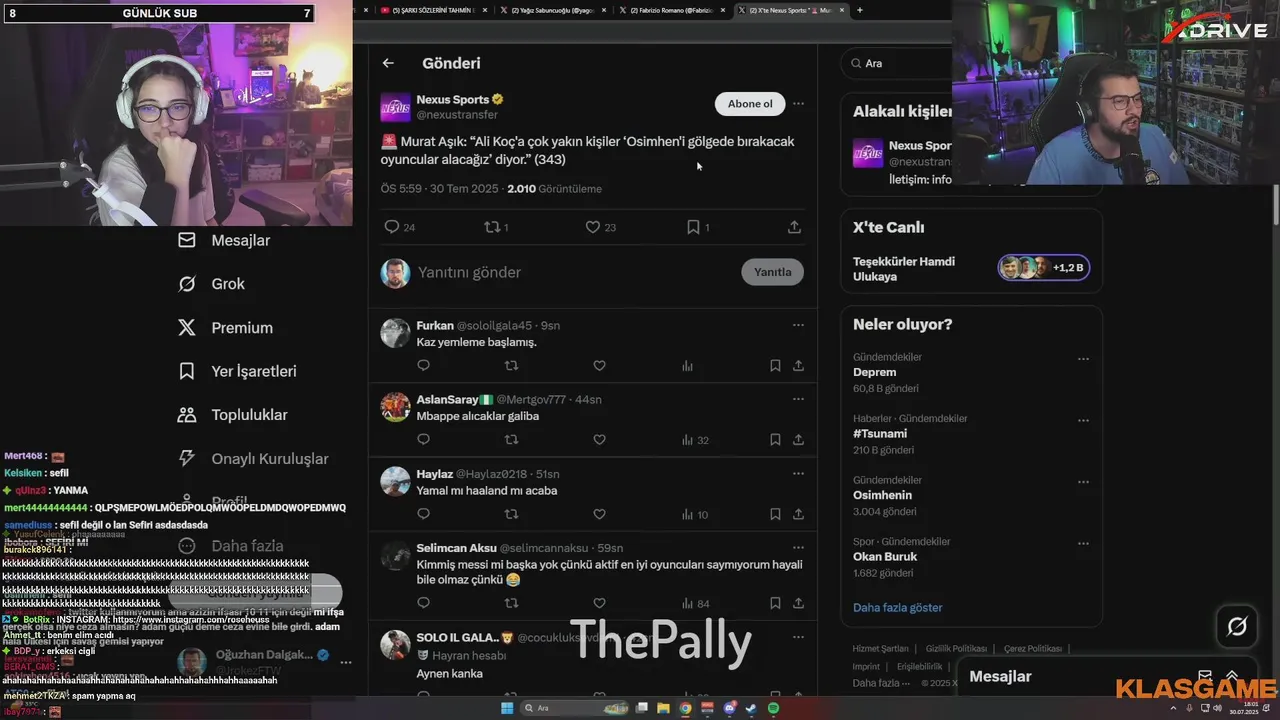The height and width of the screenshot is (720, 1280).
Task: Open the @nexustransfer profile handle
Action: coord(456,115)
